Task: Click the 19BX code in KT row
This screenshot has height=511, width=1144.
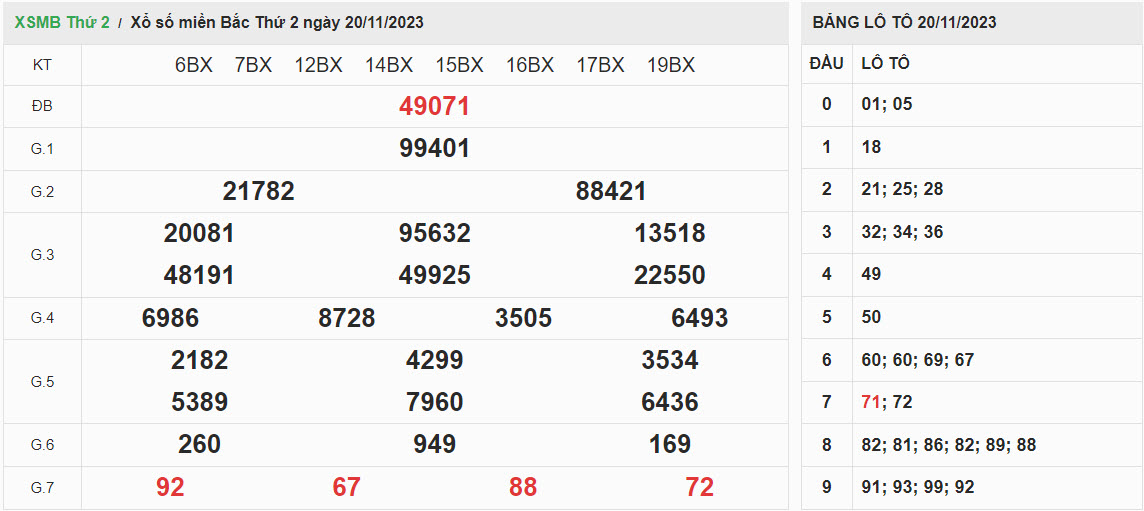Action: pyautogui.click(x=670, y=65)
